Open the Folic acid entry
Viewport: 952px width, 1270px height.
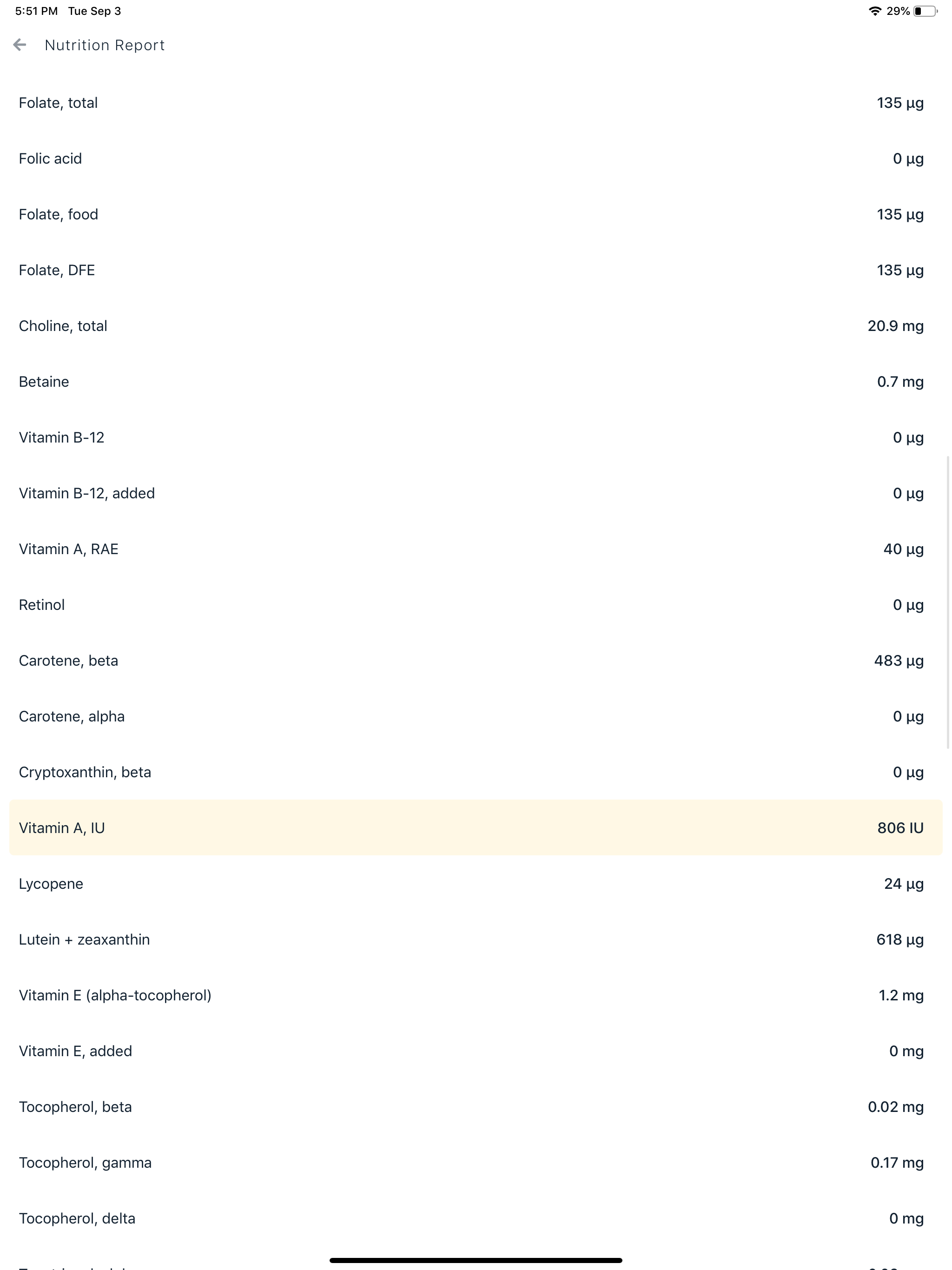pos(476,159)
